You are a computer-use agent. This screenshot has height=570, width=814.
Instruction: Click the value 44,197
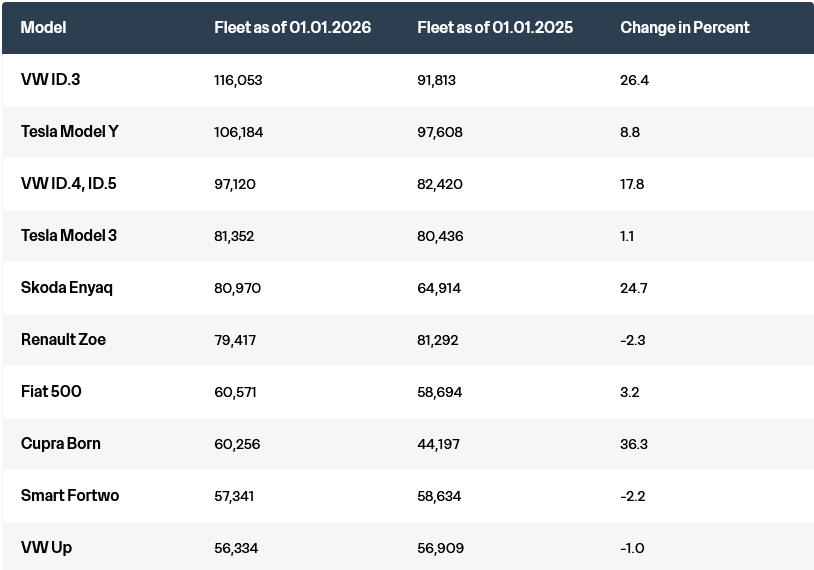(438, 444)
